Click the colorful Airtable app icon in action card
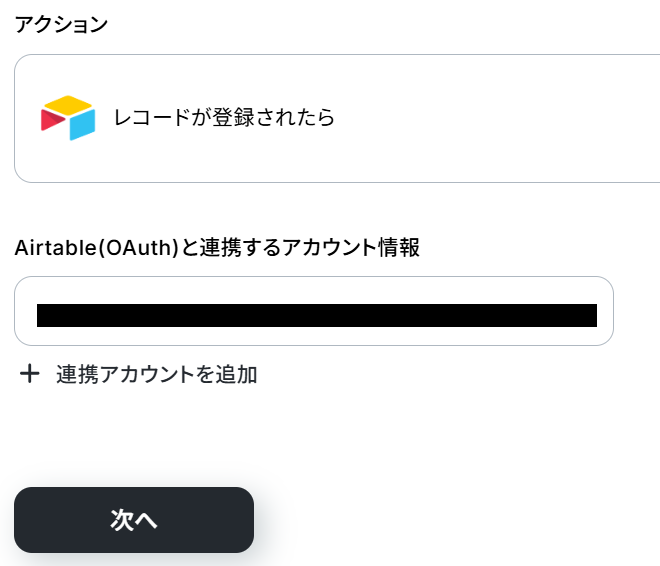 click(68, 118)
